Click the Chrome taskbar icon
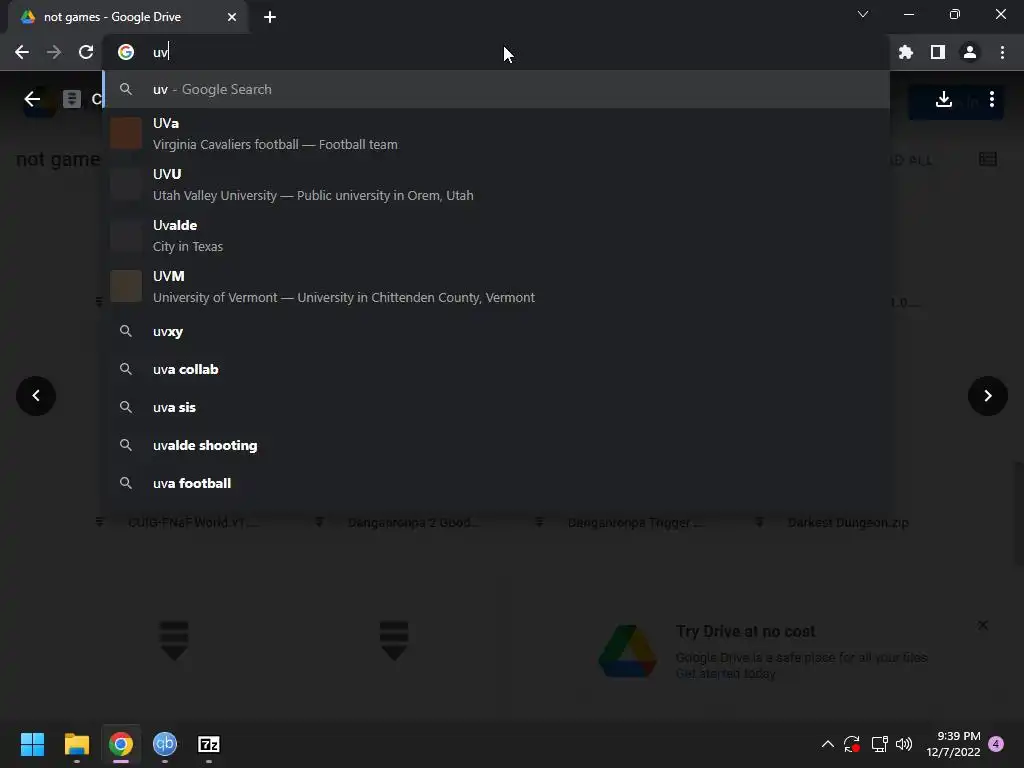Image resolution: width=1024 pixels, height=768 pixels. coord(121,744)
